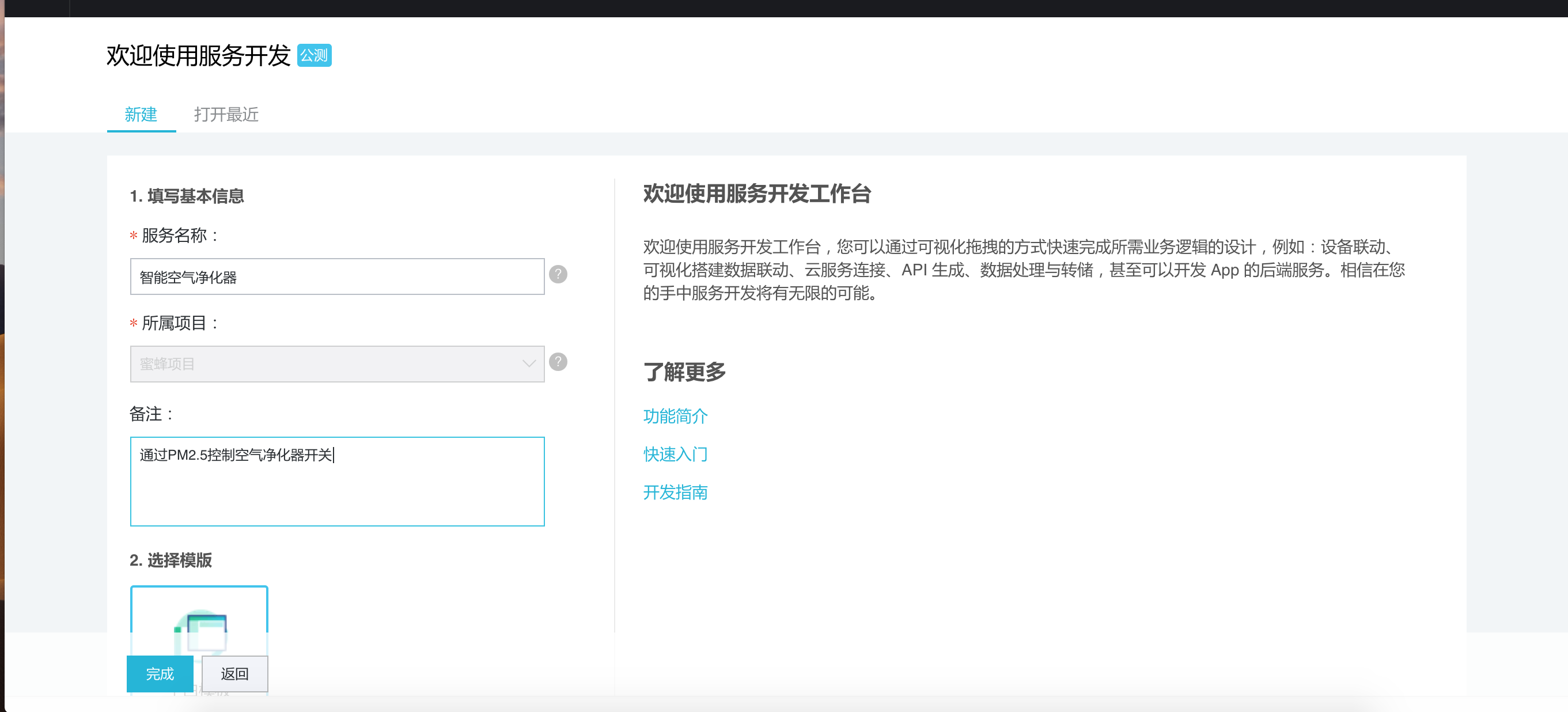1568x712 pixels.
Task: Click the 欢迎使用服务开发 page title
Action: click(198, 55)
